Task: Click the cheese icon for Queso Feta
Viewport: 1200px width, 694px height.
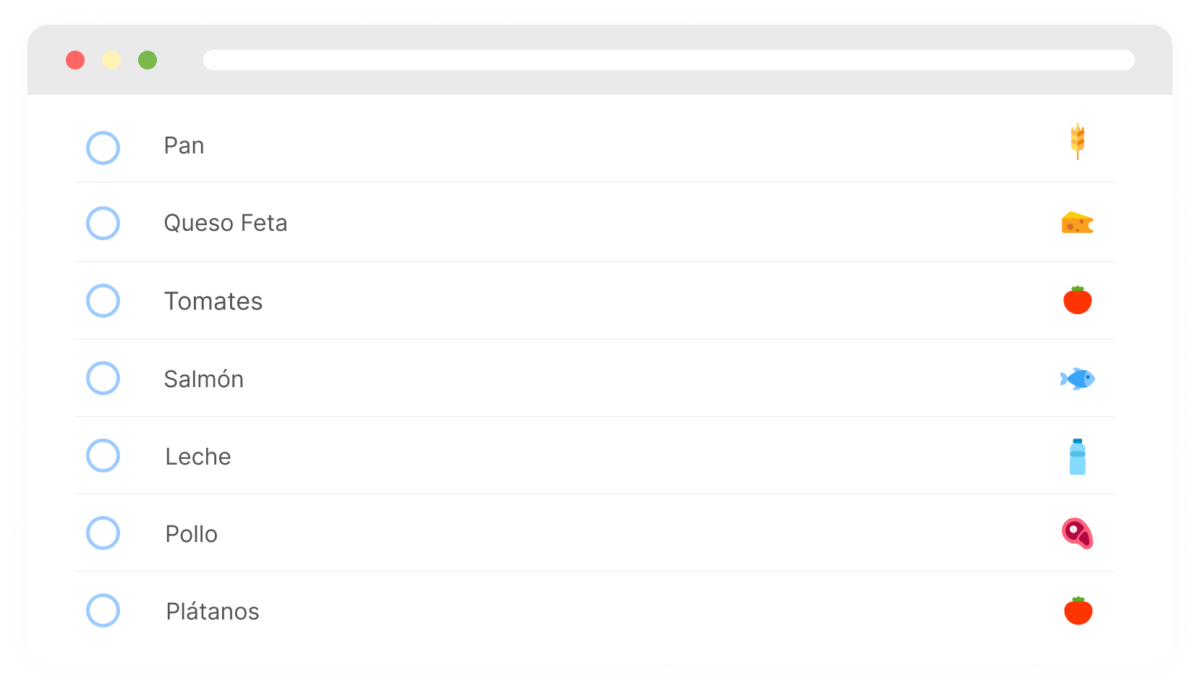Action: [x=1077, y=222]
